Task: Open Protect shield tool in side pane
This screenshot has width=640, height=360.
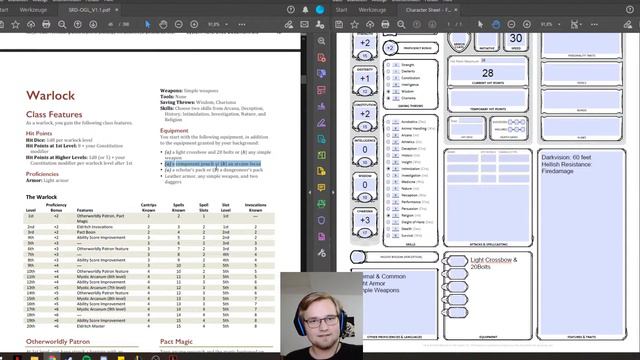Action: pyautogui.click(x=322, y=220)
